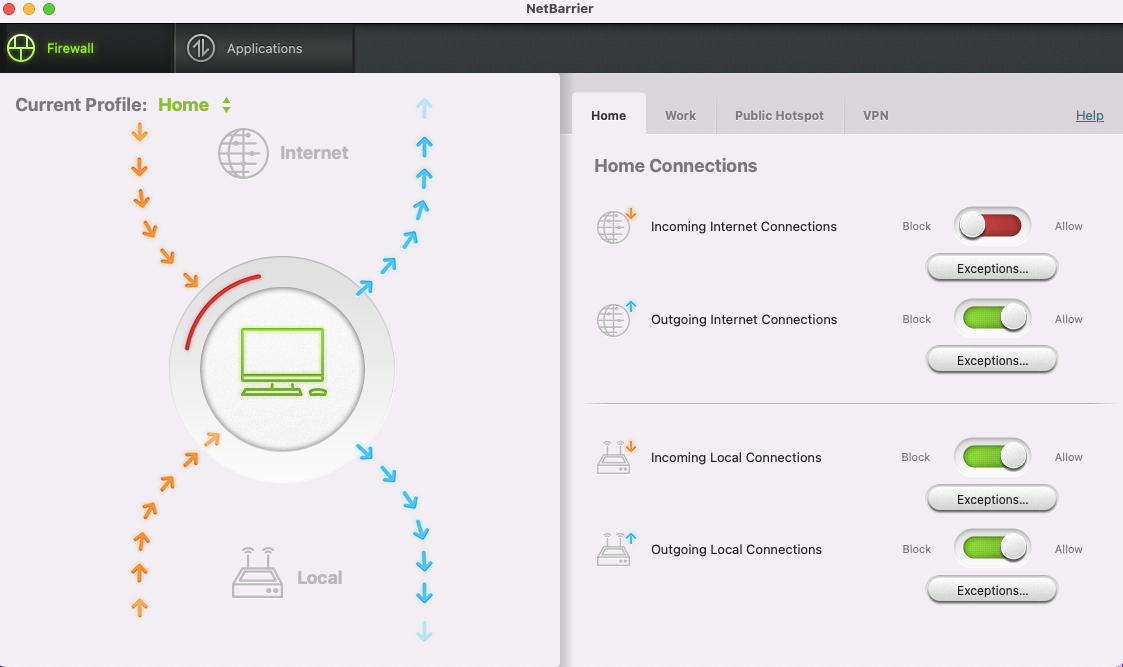Open the Help link

(1089, 115)
